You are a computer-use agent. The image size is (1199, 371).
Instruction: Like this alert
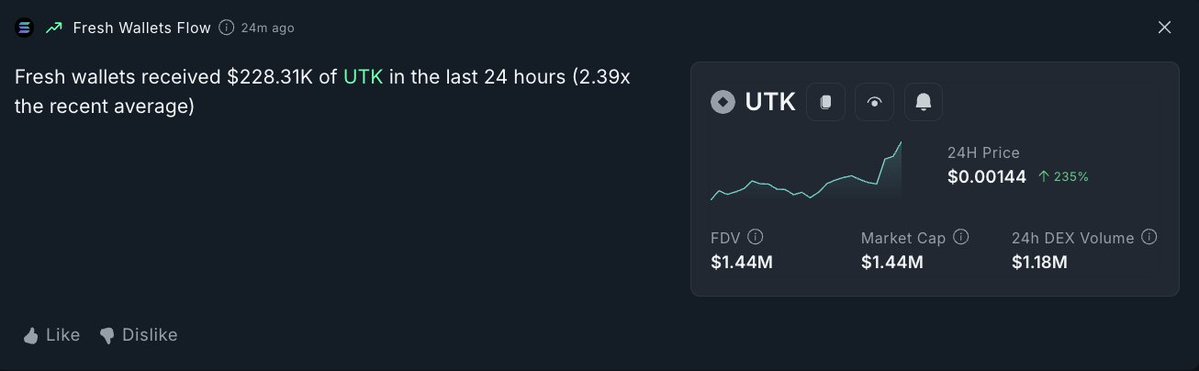[51, 335]
